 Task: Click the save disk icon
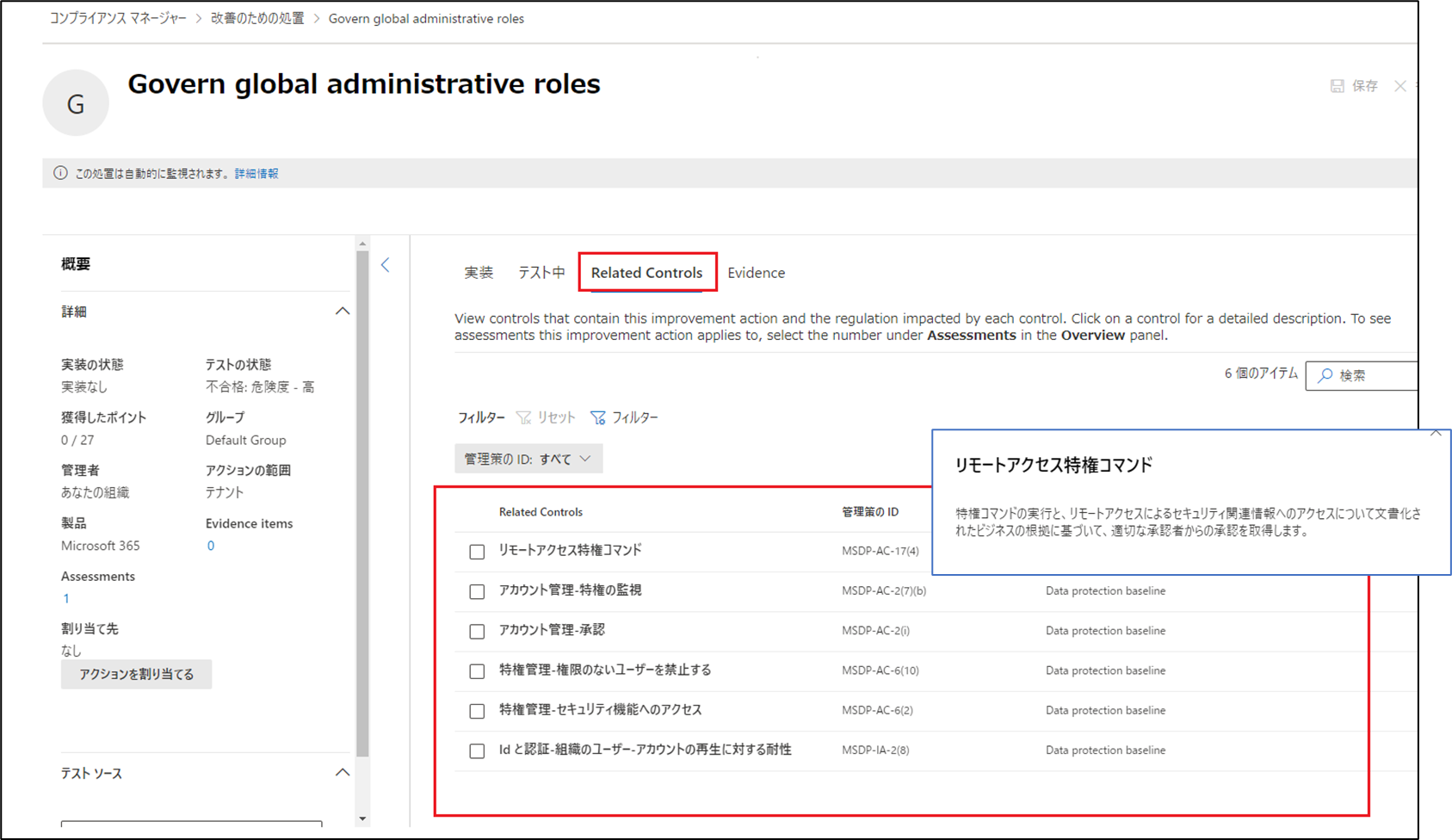(x=1337, y=86)
